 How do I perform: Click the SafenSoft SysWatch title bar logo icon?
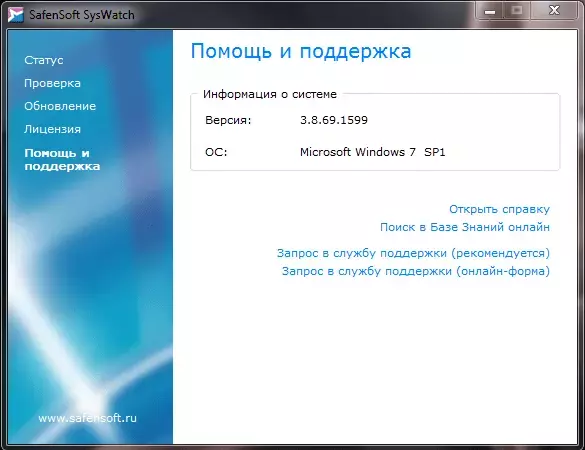click(16, 15)
